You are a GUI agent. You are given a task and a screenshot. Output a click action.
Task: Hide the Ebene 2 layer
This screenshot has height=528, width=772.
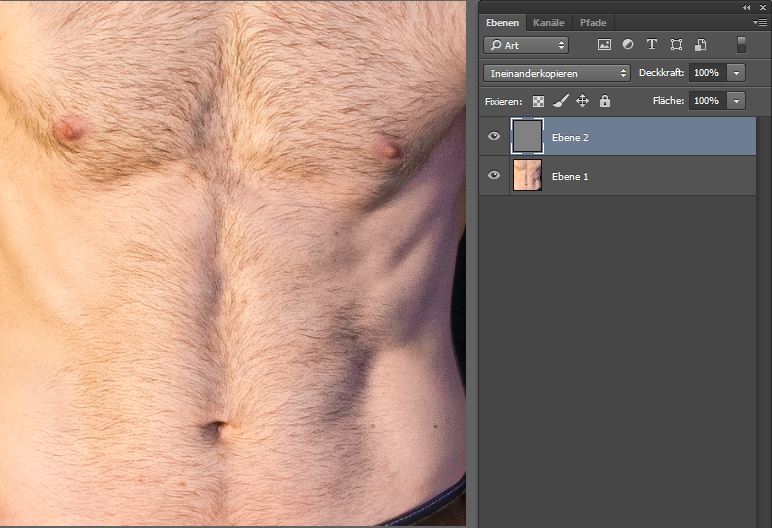pyautogui.click(x=494, y=136)
